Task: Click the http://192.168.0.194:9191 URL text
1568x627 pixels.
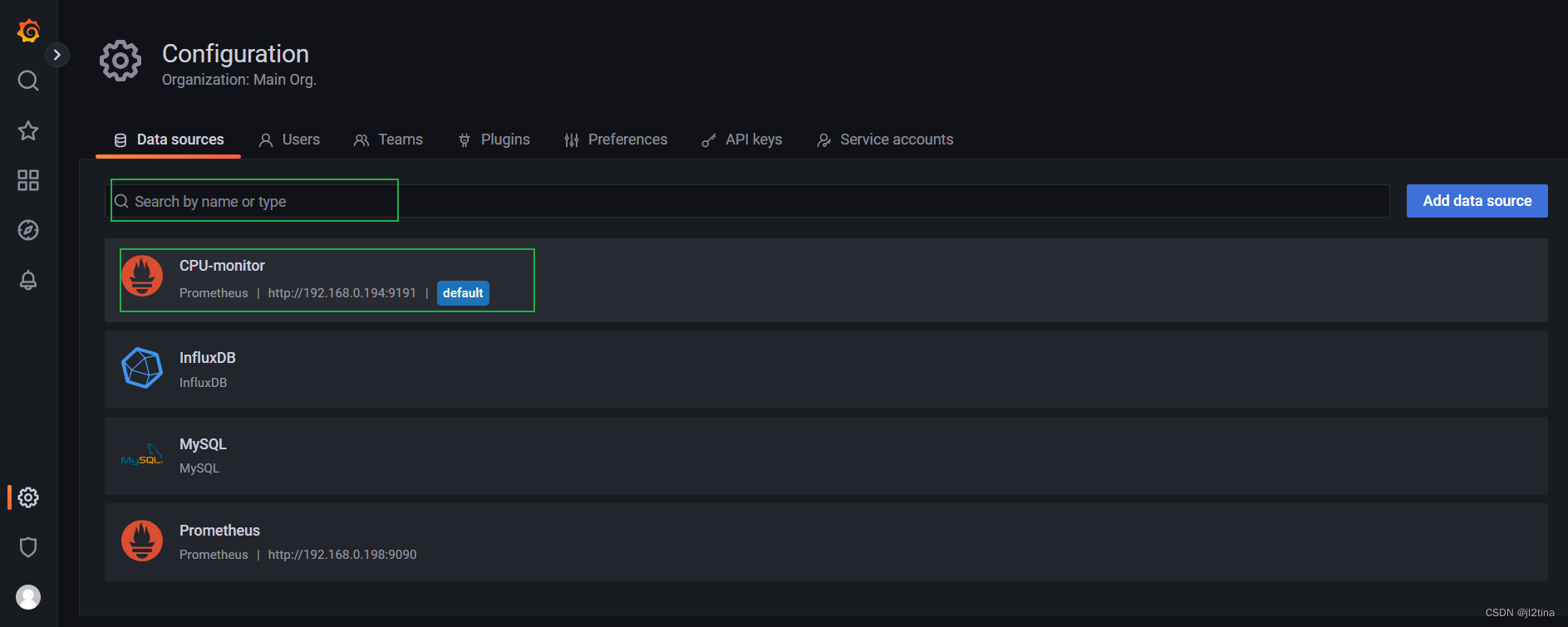Action: point(342,293)
